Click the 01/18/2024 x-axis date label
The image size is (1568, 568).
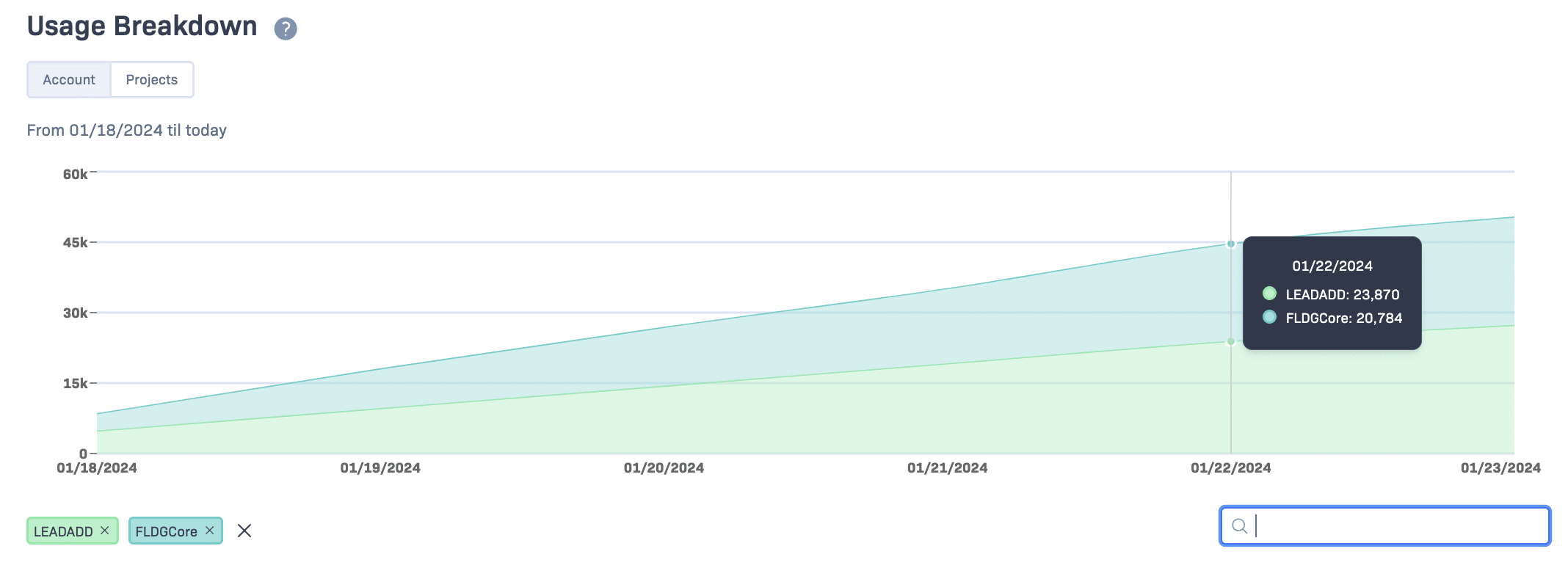(97, 468)
